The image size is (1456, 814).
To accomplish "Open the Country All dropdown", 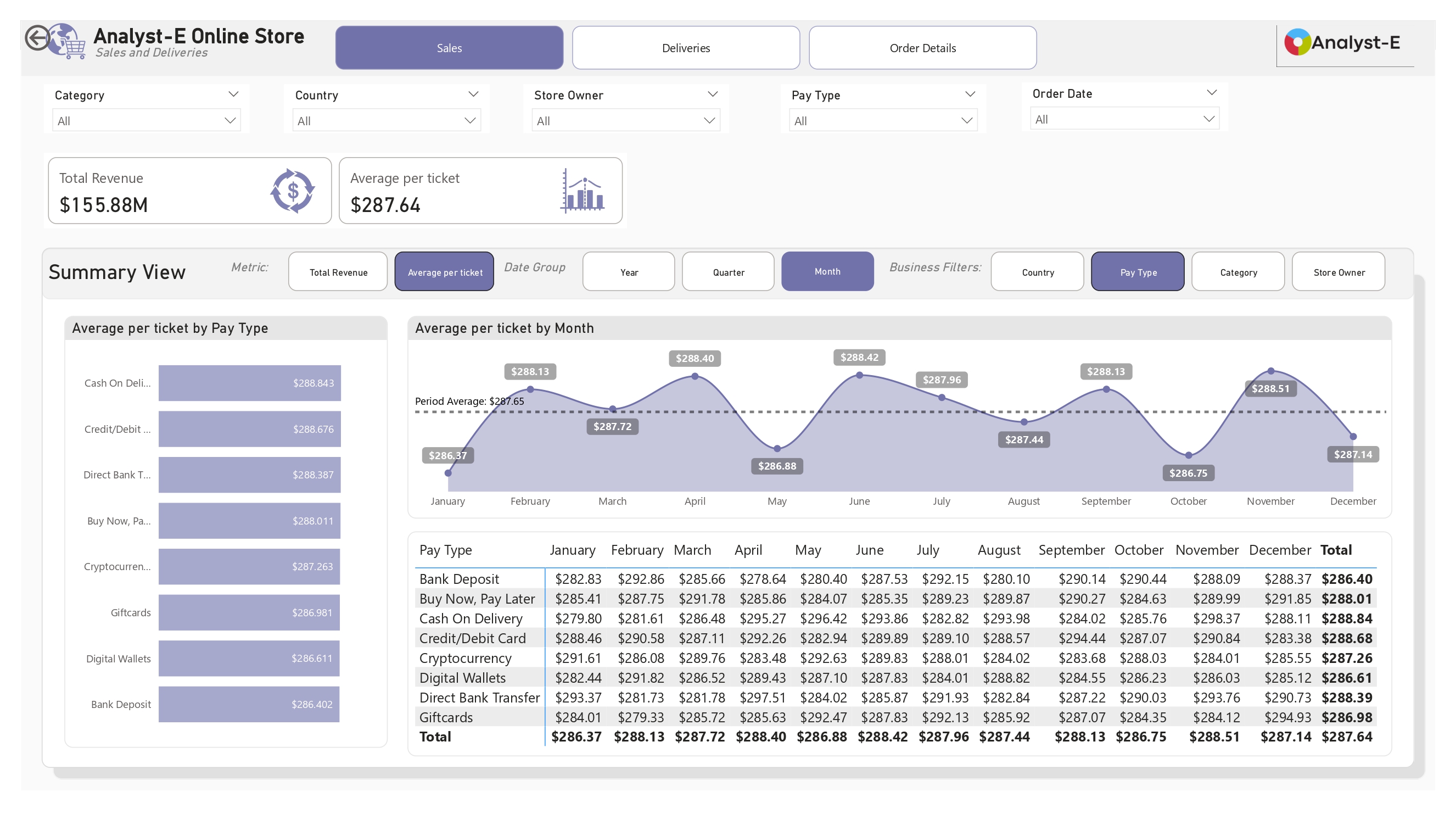I will [x=387, y=120].
